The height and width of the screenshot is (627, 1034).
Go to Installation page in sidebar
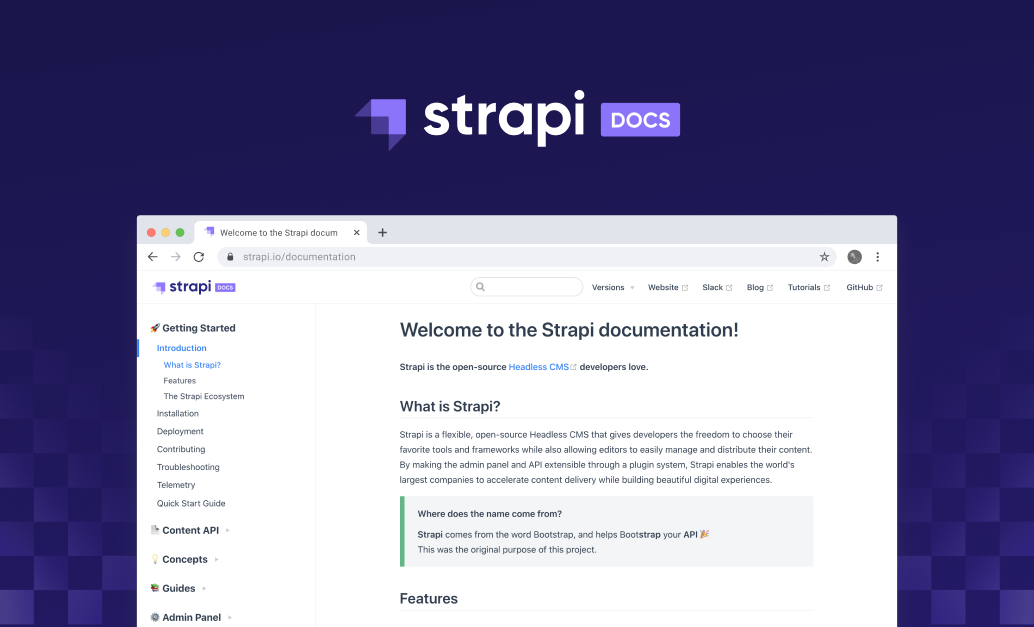point(178,414)
